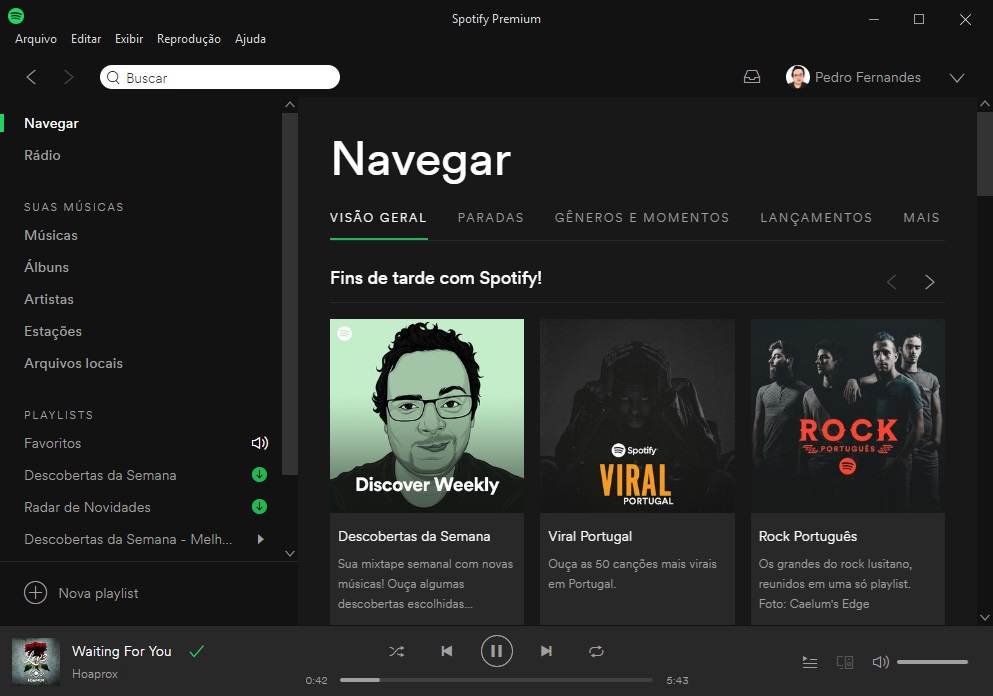The height and width of the screenshot is (696, 993).
Task: Open artist Hoaprox from now playing
Action: (x=95, y=674)
